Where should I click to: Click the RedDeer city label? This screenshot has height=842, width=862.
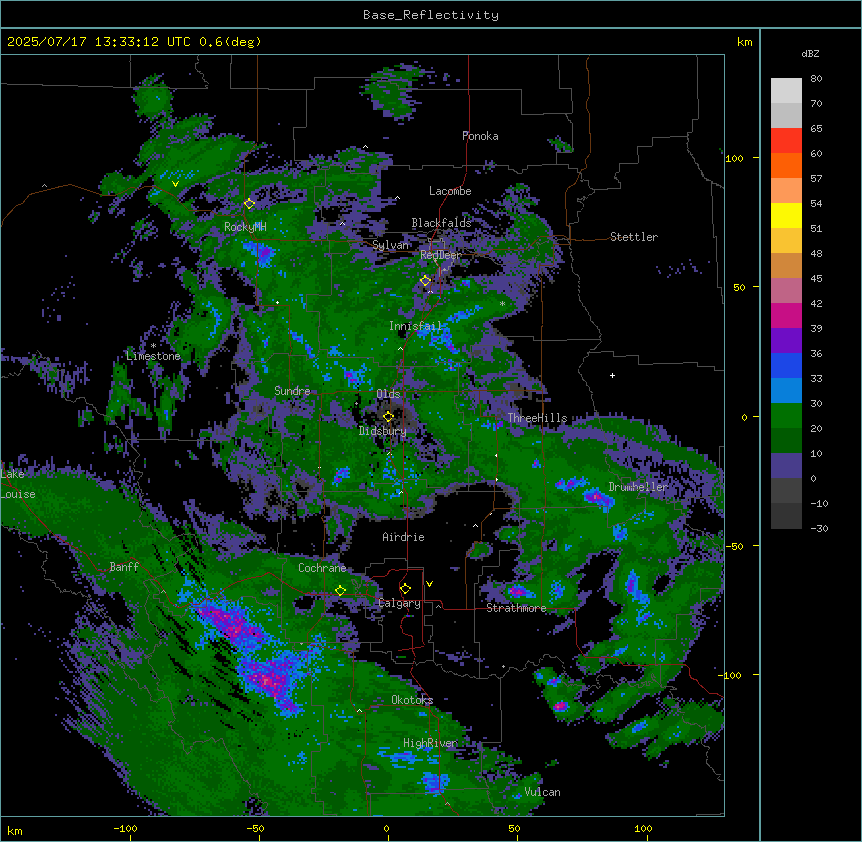pos(441,255)
